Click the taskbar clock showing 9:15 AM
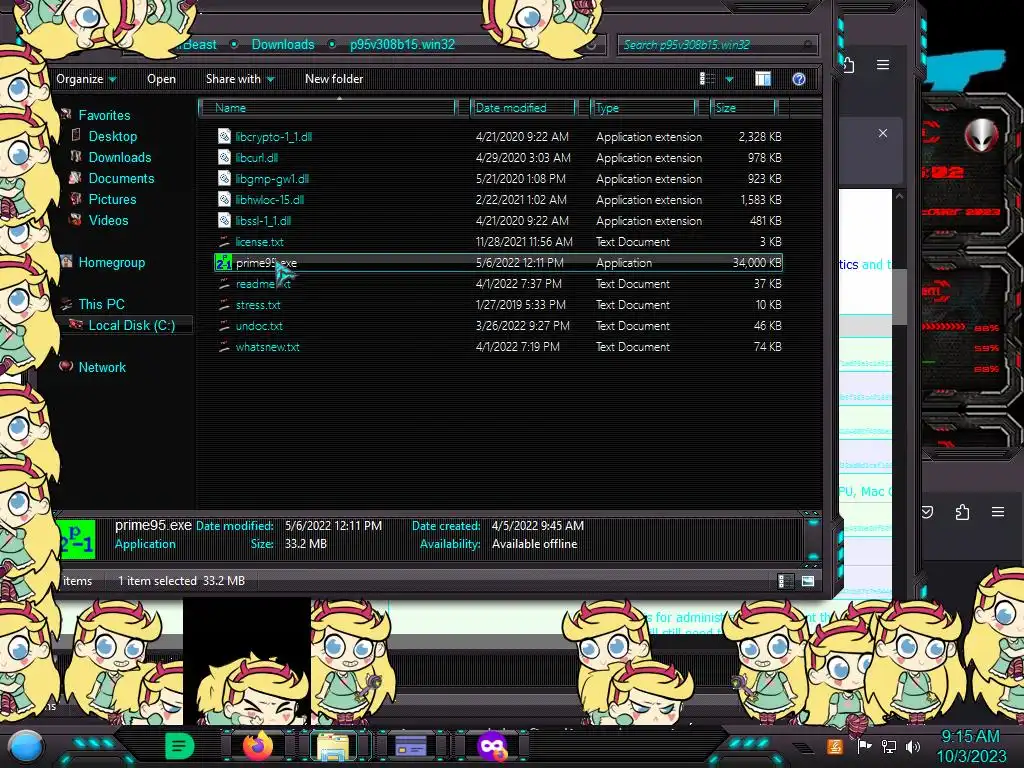The width and height of the screenshot is (1024, 768). [x=970, y=737]
